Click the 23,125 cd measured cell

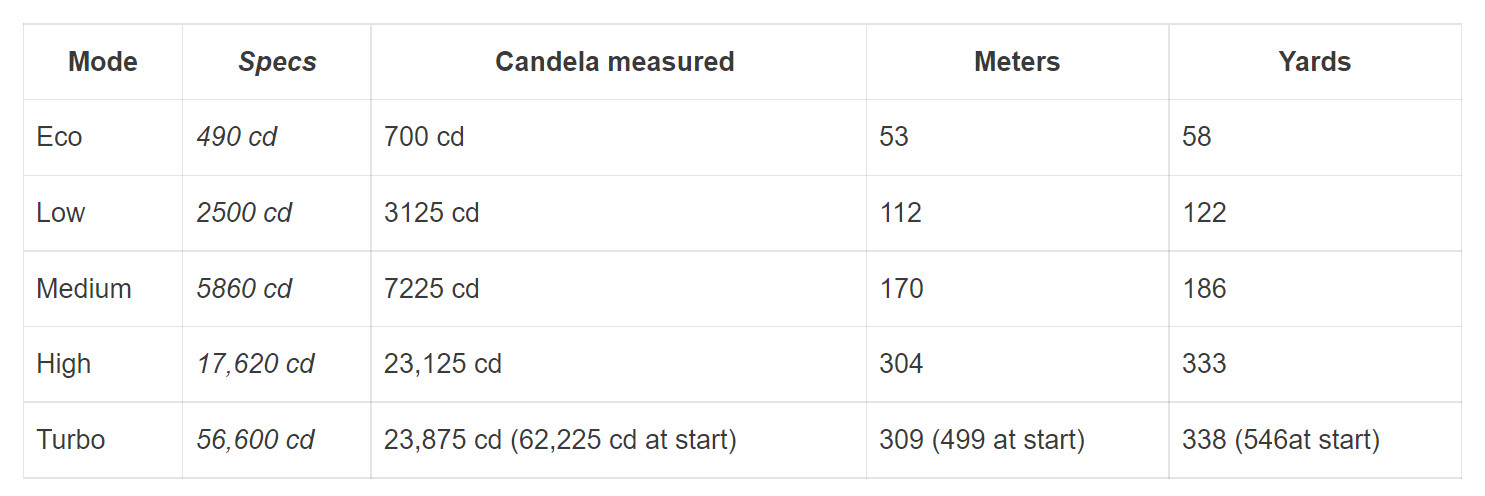pos(442,364)
